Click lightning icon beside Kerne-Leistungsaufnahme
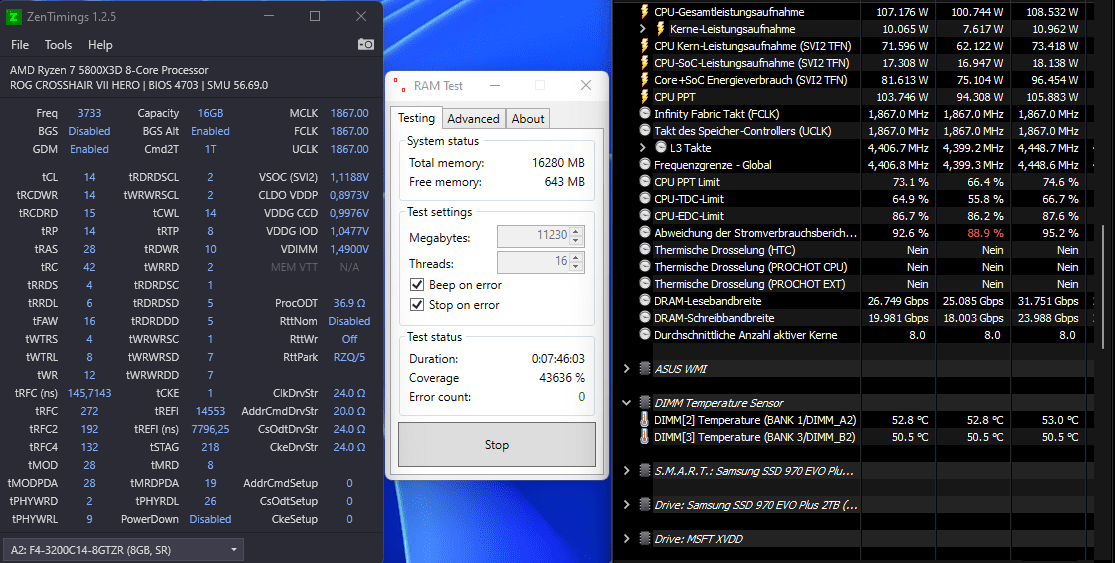The height and width of the screenshot is (563, 1115). pos(660,28)
